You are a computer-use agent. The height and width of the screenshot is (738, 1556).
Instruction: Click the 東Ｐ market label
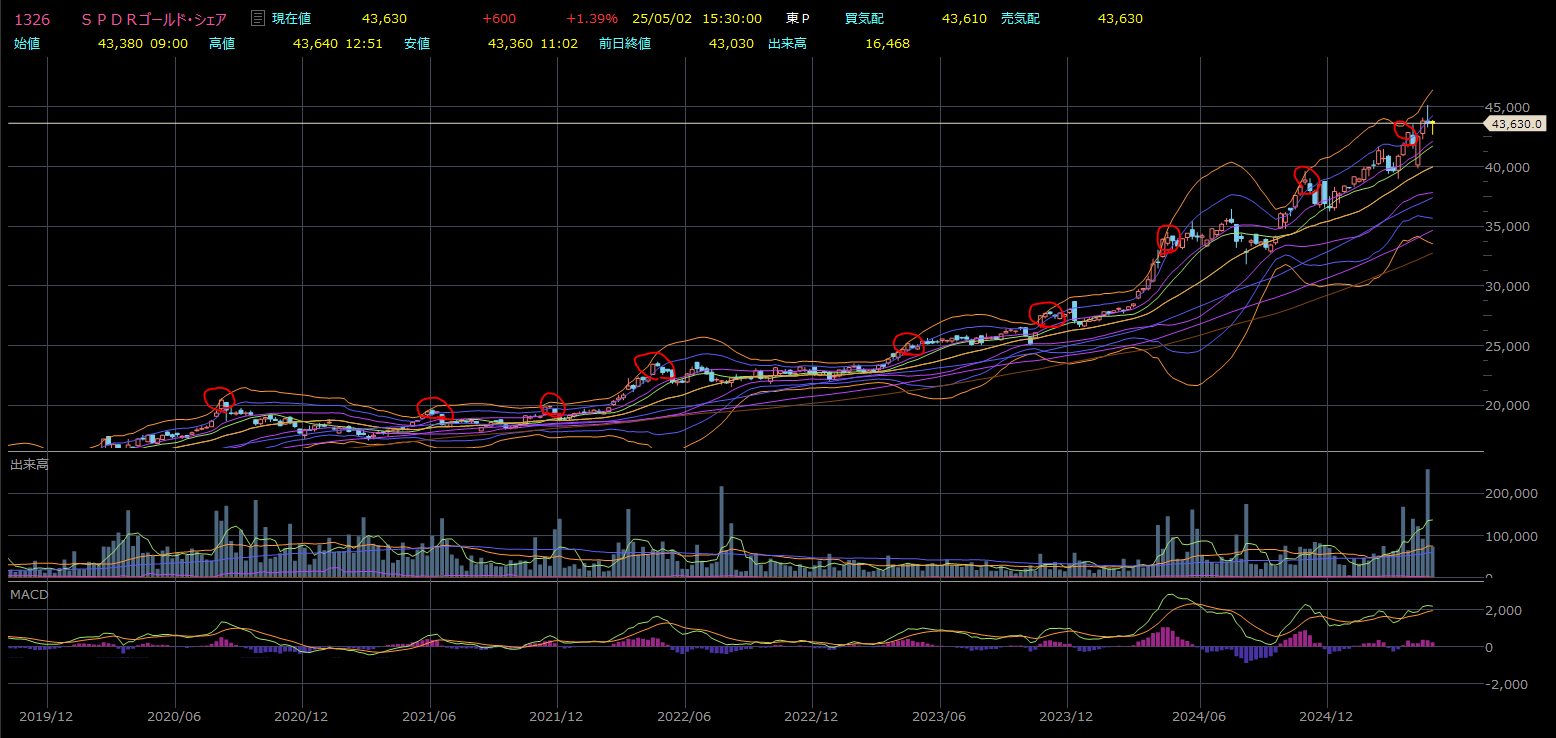tap(798, 19)
